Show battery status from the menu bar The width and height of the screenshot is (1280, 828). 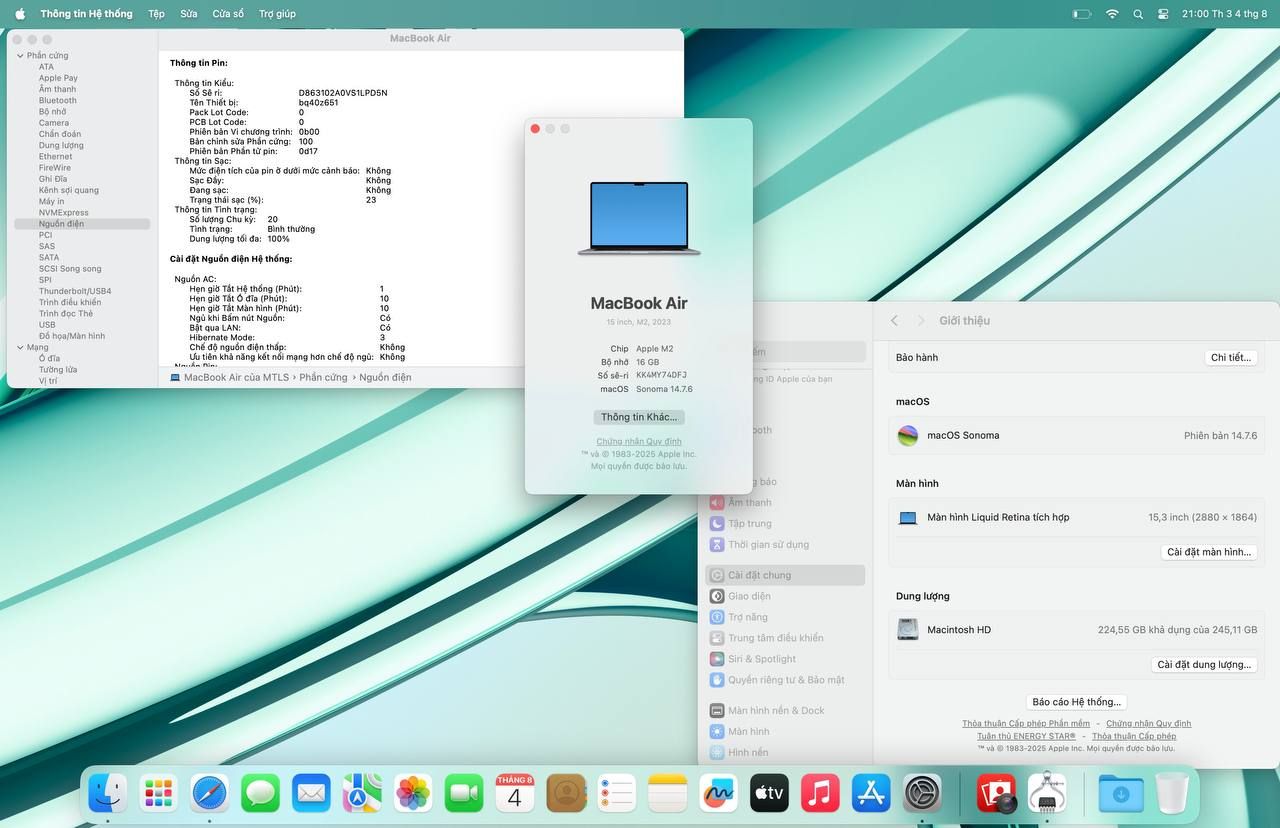[1082, 14]
